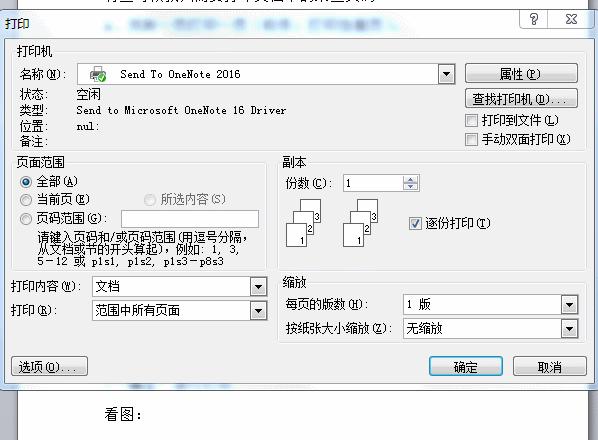Select the 当前页(E) radio button
Screen dimensions: 598x440
(26, 200)
